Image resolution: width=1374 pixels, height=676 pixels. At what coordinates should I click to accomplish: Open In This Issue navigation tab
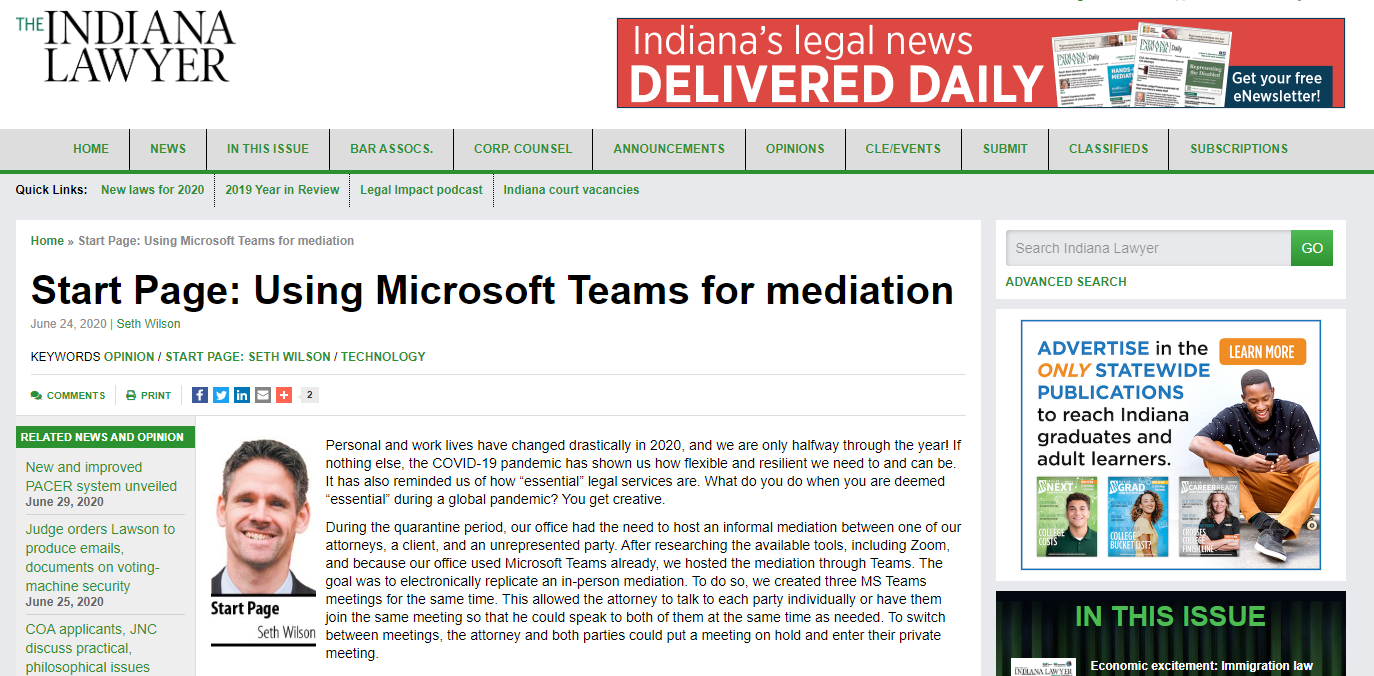click(x=268, y=149)
